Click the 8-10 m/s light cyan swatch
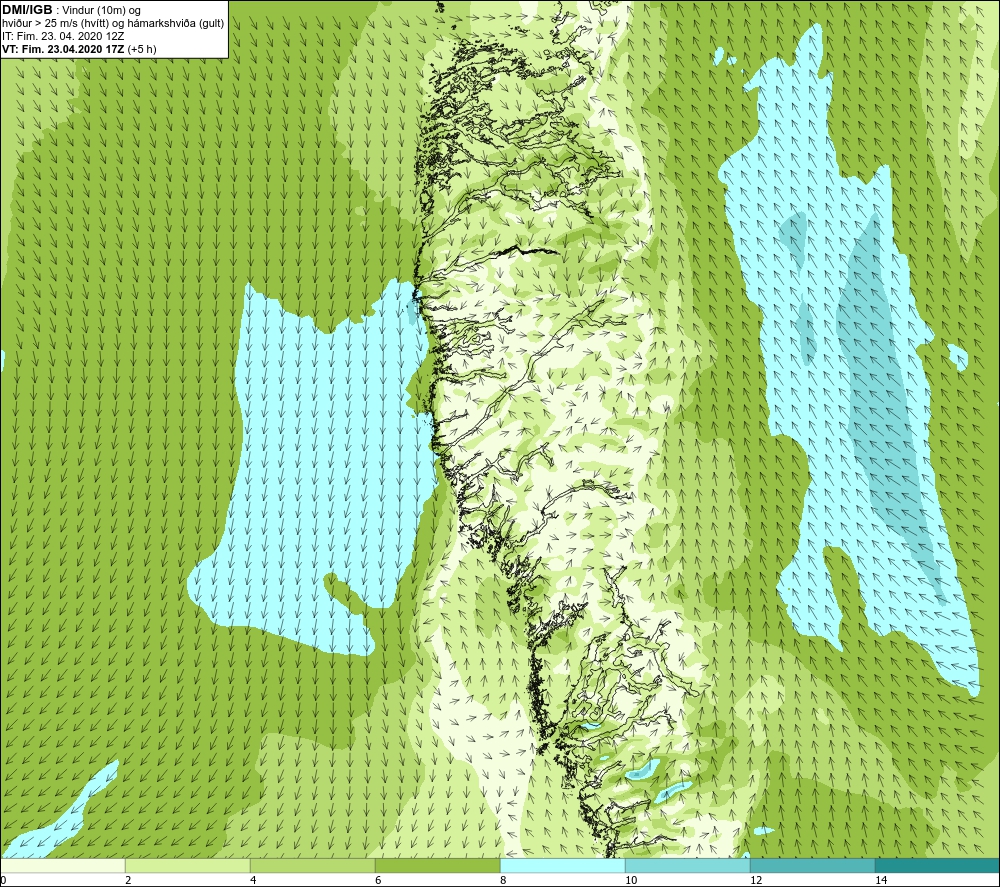 click(562, 865)
